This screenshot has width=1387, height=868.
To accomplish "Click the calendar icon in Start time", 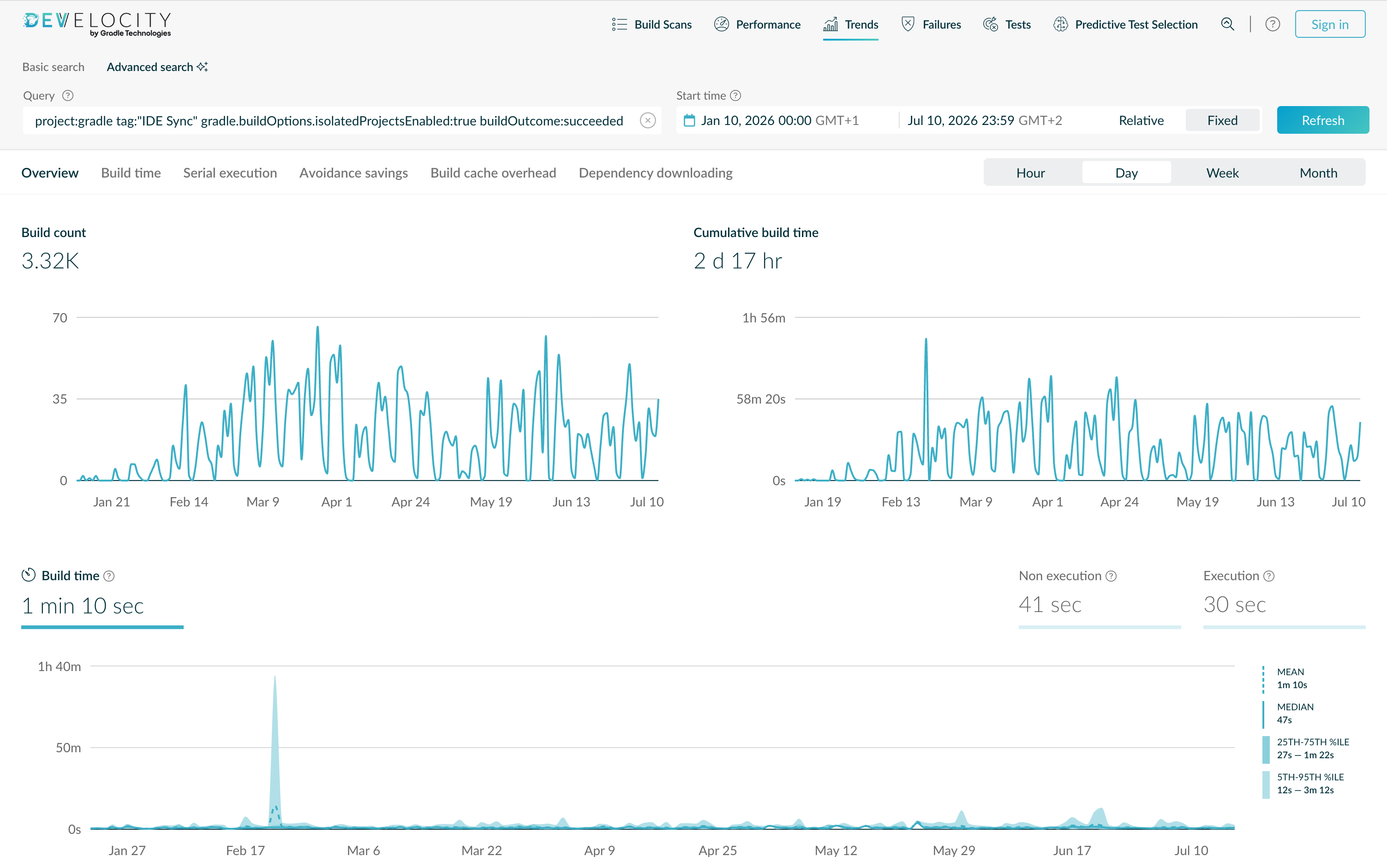I will (689, 120).
